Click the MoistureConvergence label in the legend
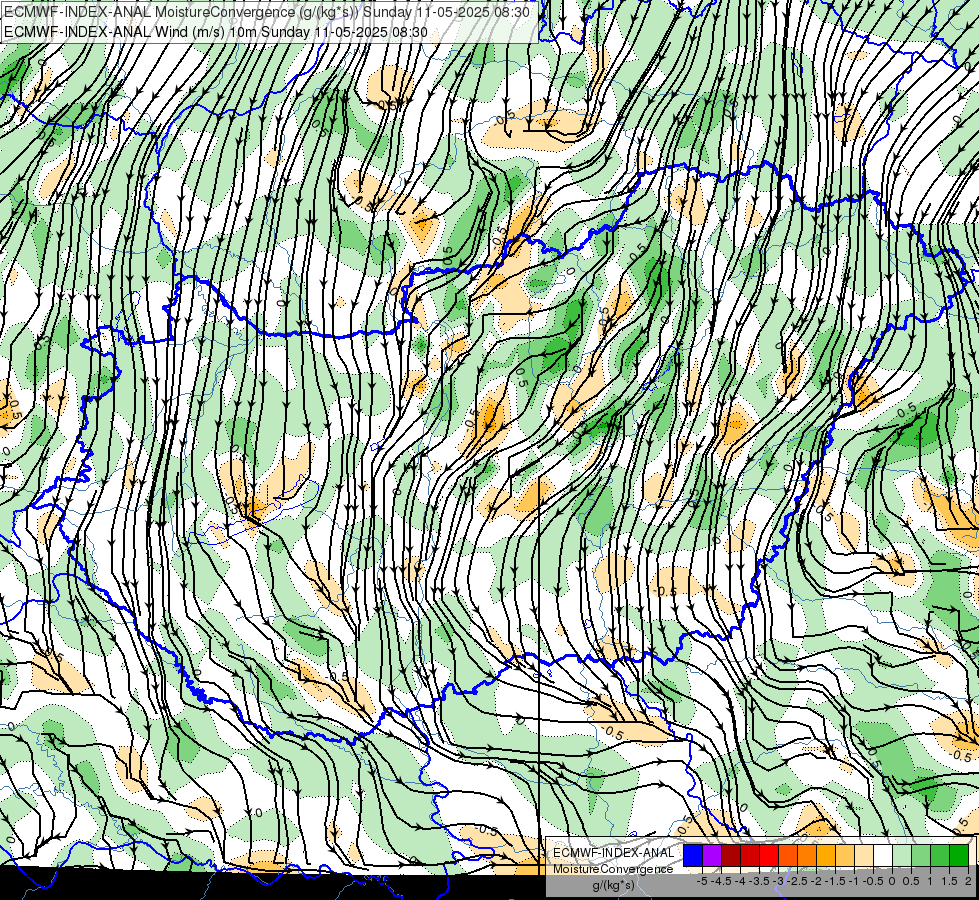 [x=613, y=869]
